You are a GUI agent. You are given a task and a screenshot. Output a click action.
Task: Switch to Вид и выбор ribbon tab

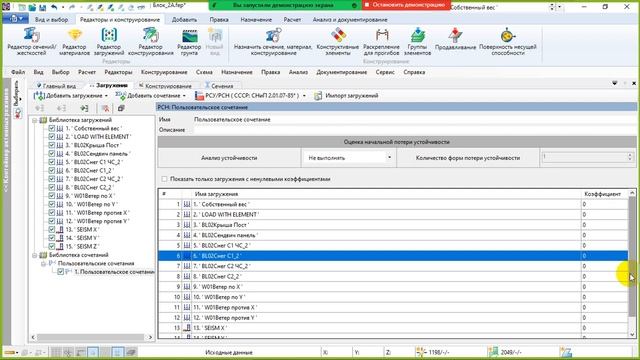point(51,20)
